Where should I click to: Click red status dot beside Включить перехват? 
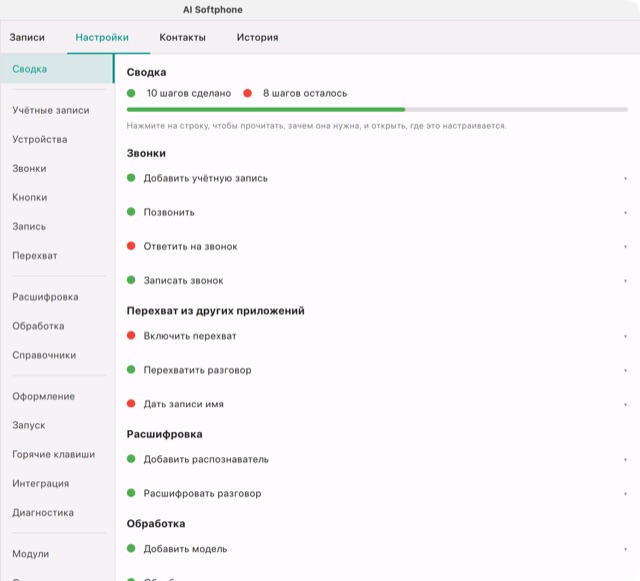pyautogui.click(x=131, y=335)
